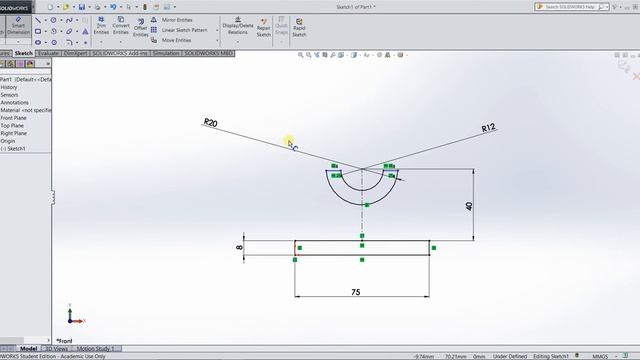Select Front Plane in the feature tree
Image resolution: width=640 pixels, height=360 pixels.
(x=13, y=118)
